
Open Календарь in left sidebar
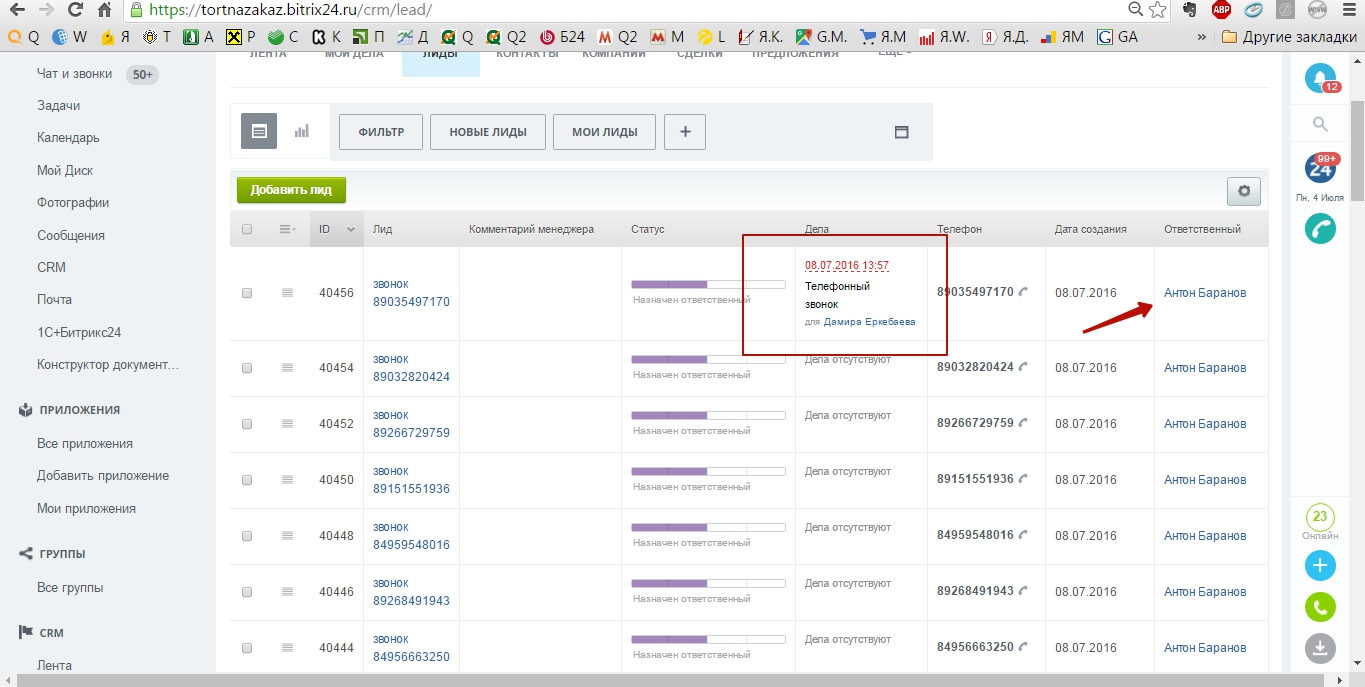click(x=68, y=138)
